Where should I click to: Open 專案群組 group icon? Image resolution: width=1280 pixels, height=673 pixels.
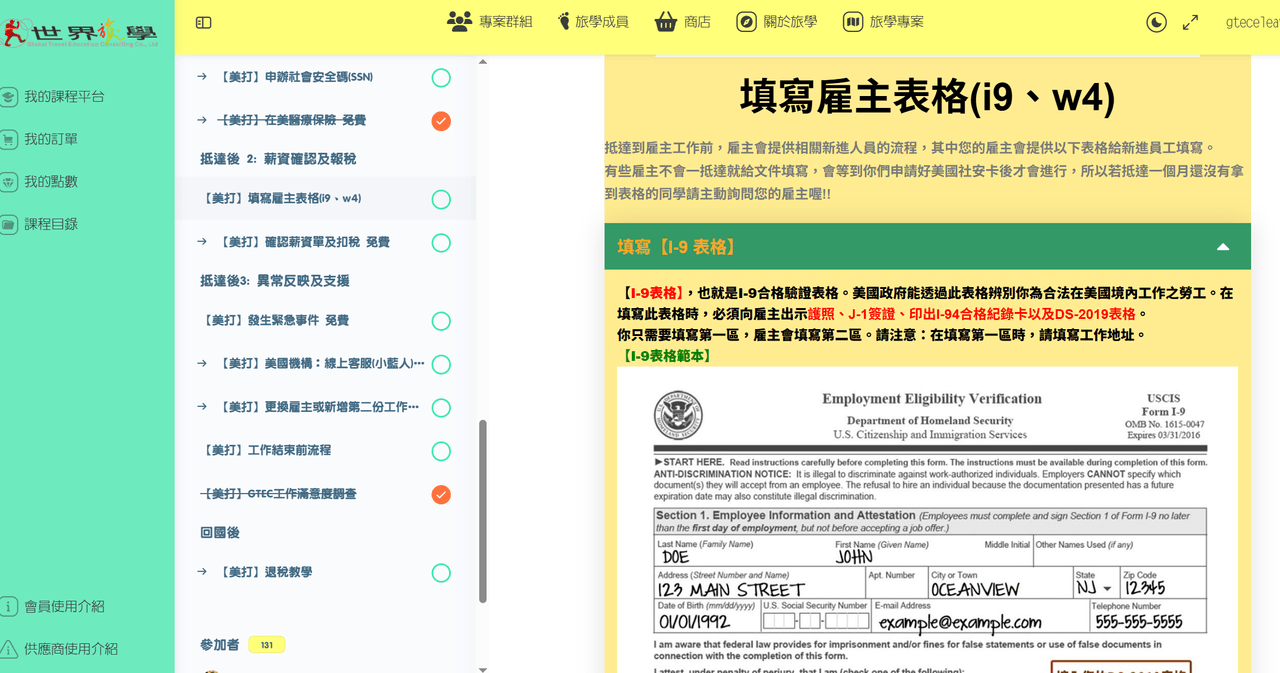459,21
